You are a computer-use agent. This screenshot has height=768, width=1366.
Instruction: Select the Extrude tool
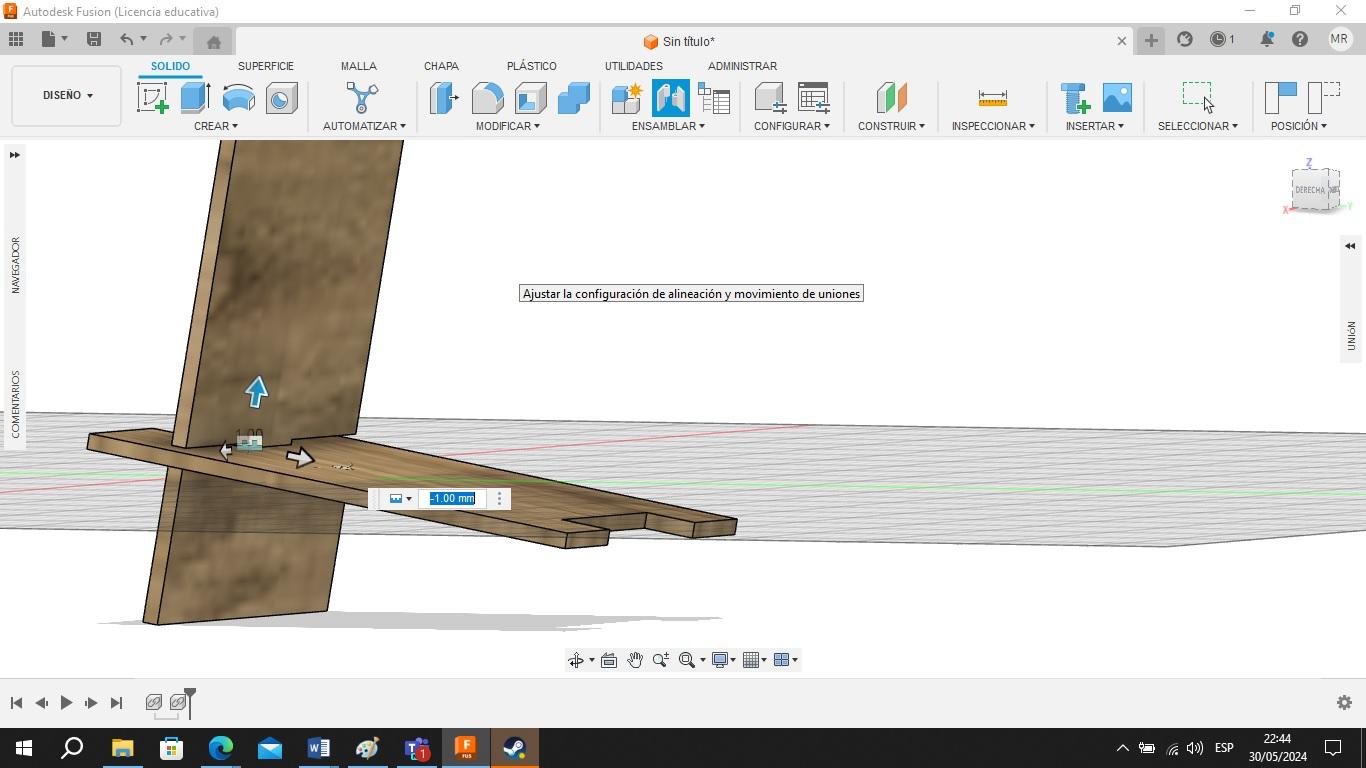pyautogui.click(x=196, y=98)
